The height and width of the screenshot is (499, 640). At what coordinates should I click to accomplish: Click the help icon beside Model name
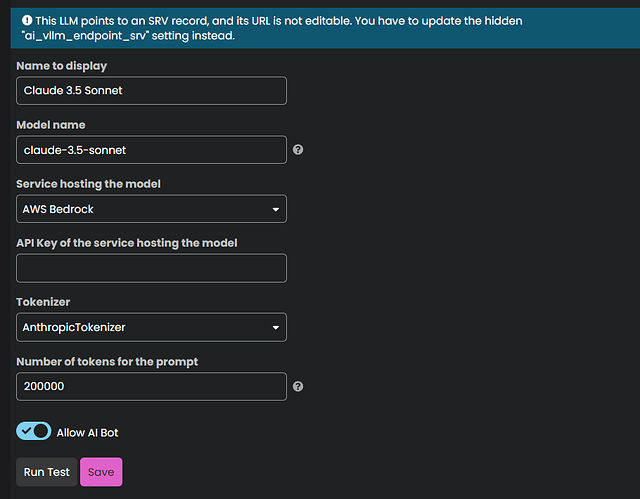pyautogui.click(x=298, y=150)
